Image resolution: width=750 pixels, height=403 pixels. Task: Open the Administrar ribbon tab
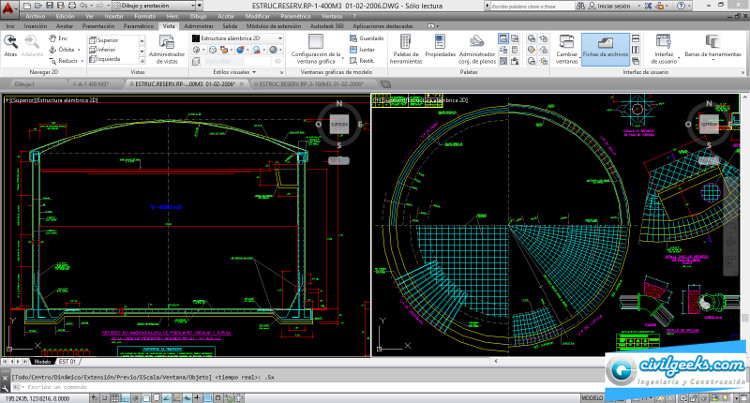(x=199, y=25)
